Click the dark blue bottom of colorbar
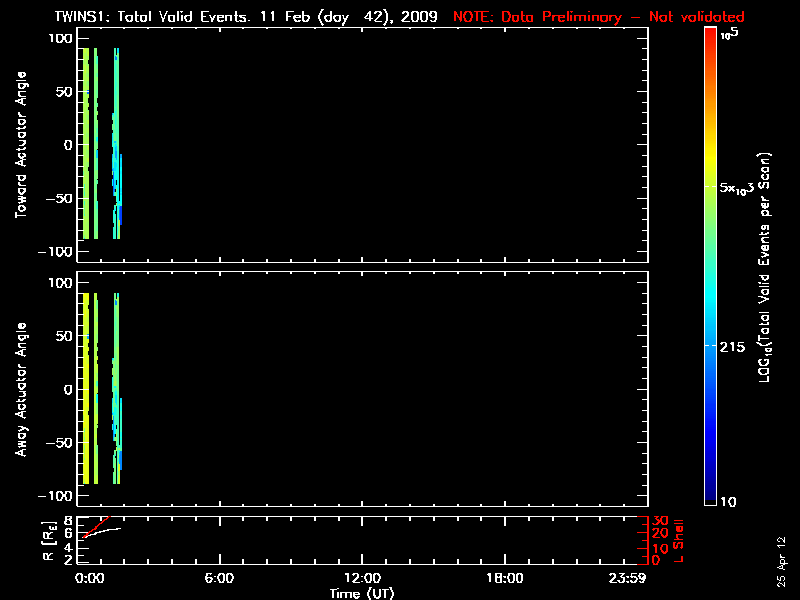 710,495
